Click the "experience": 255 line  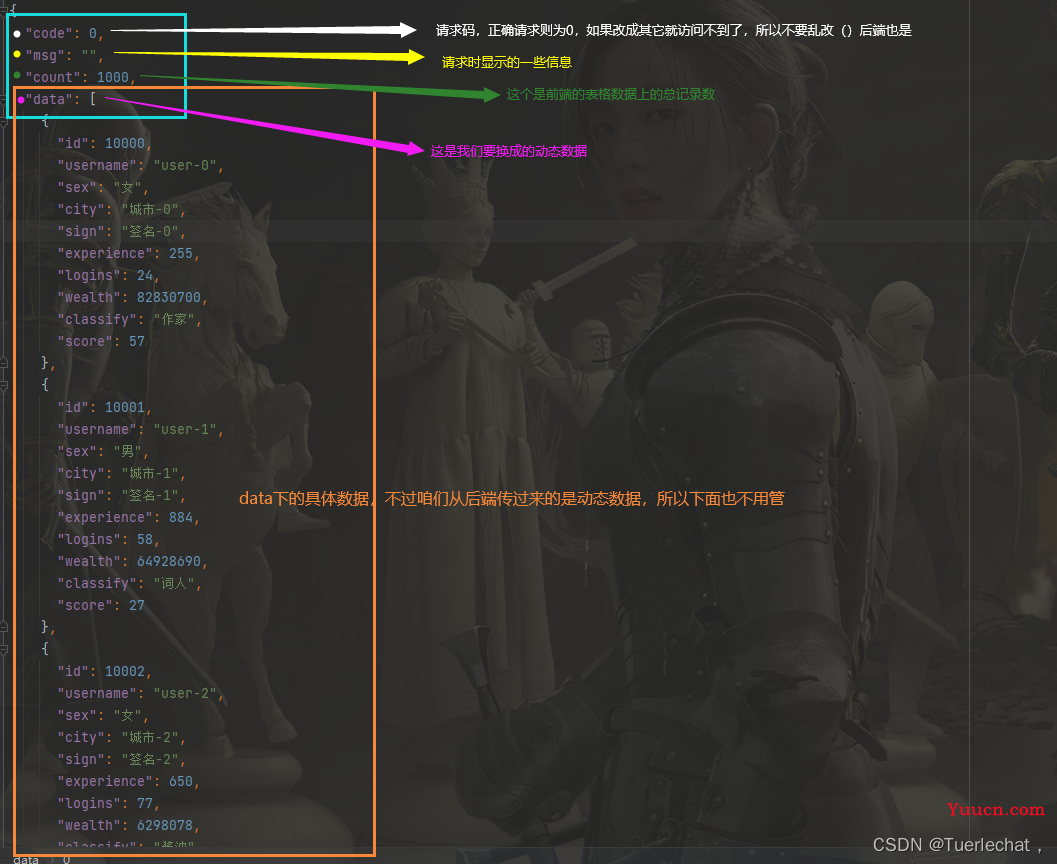[x=128, y=253]
